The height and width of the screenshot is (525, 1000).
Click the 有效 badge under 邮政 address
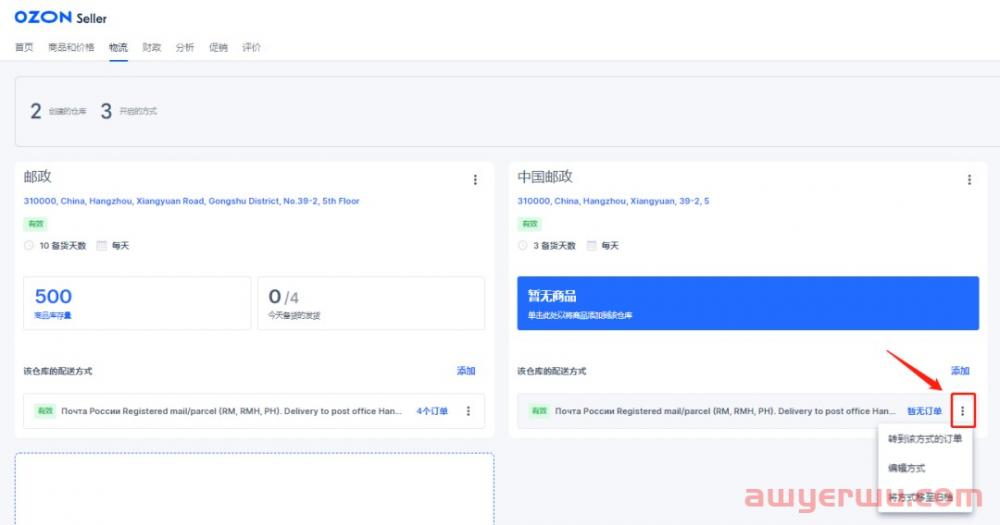coord(36,224)
